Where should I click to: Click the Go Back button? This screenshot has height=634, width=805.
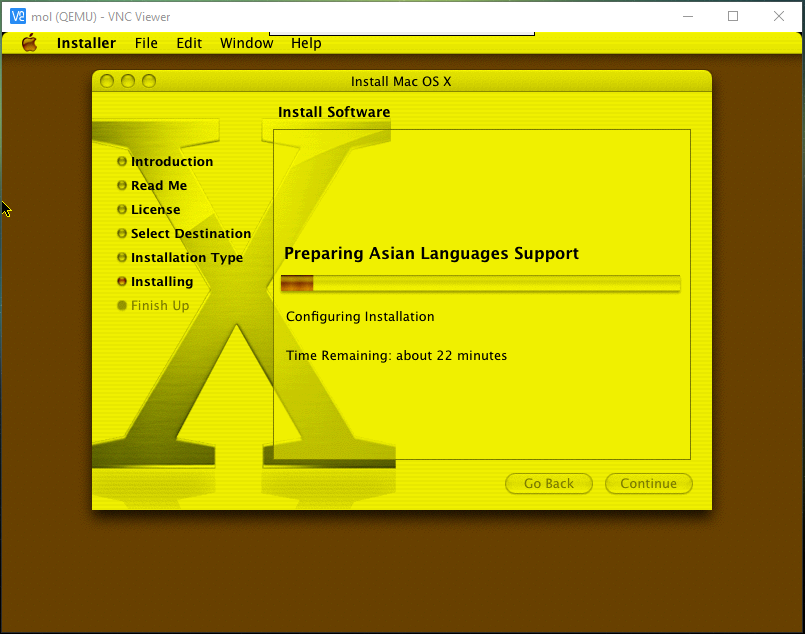click(x=549, y=484)
